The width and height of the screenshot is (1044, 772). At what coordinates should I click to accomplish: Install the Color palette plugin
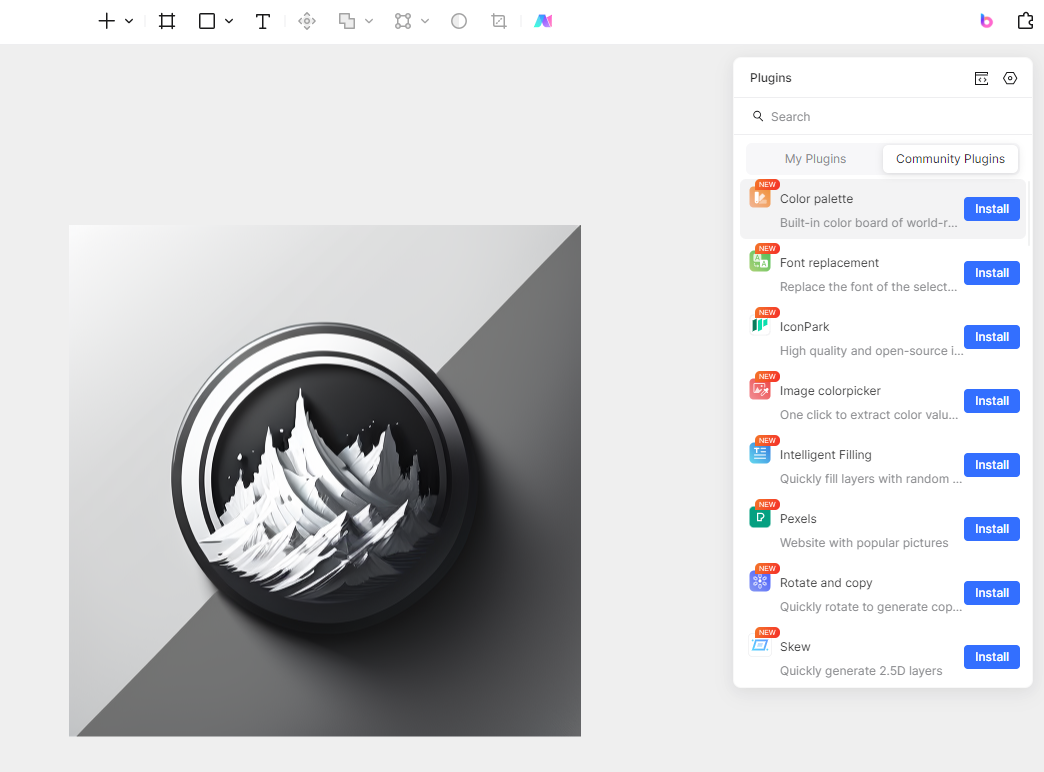991,209
